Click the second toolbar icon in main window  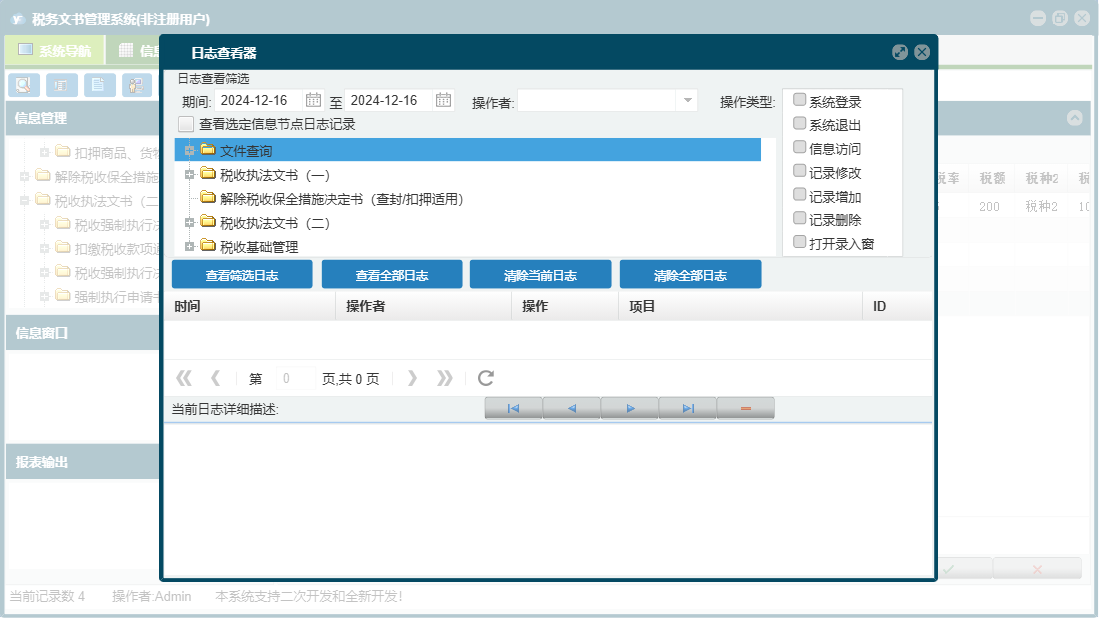click(x=62, y=85)
